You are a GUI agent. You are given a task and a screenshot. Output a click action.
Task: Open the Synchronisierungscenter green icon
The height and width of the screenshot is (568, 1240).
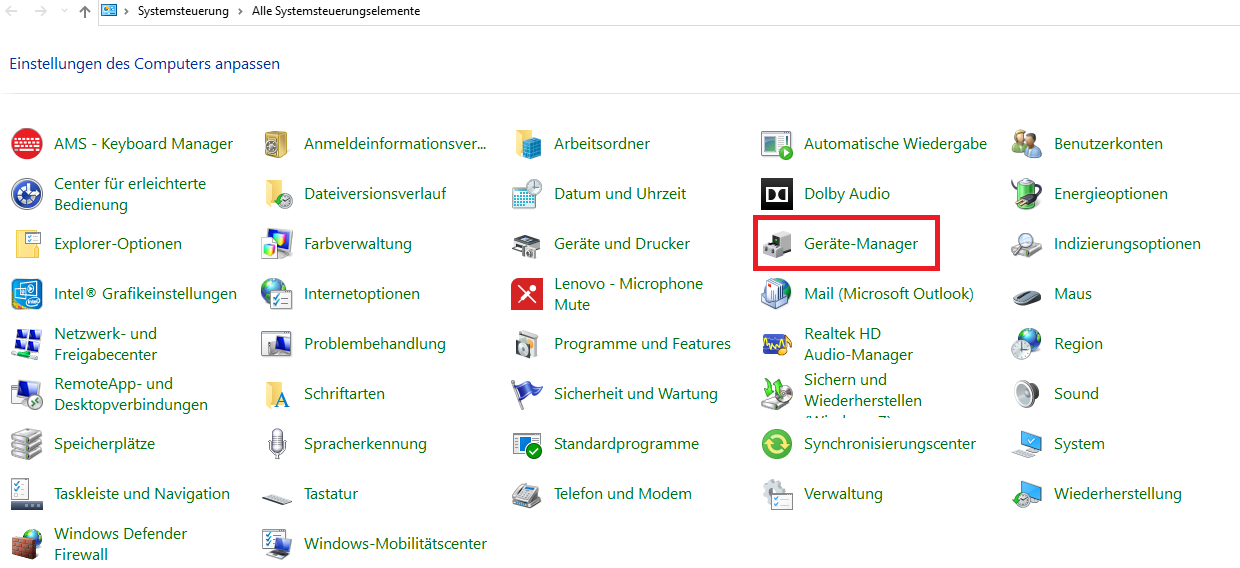point(777,444)
